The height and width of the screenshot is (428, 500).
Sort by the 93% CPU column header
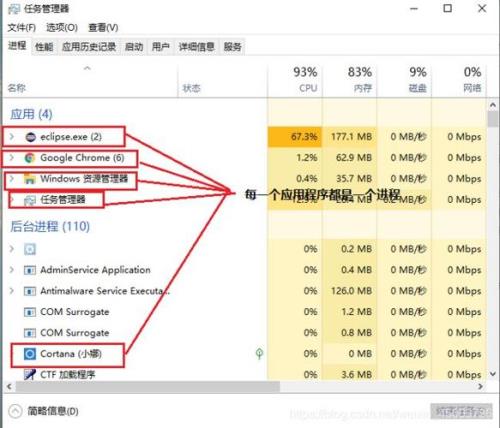click(295, 81)
